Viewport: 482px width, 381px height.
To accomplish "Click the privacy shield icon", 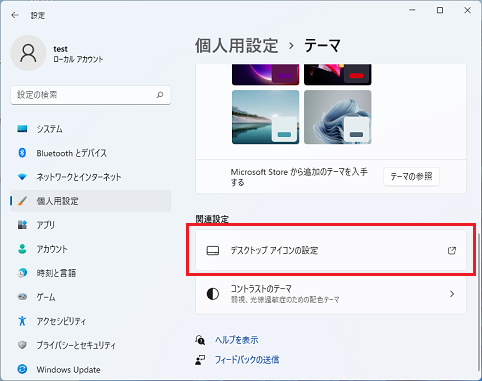I will [x=22, y=345].
